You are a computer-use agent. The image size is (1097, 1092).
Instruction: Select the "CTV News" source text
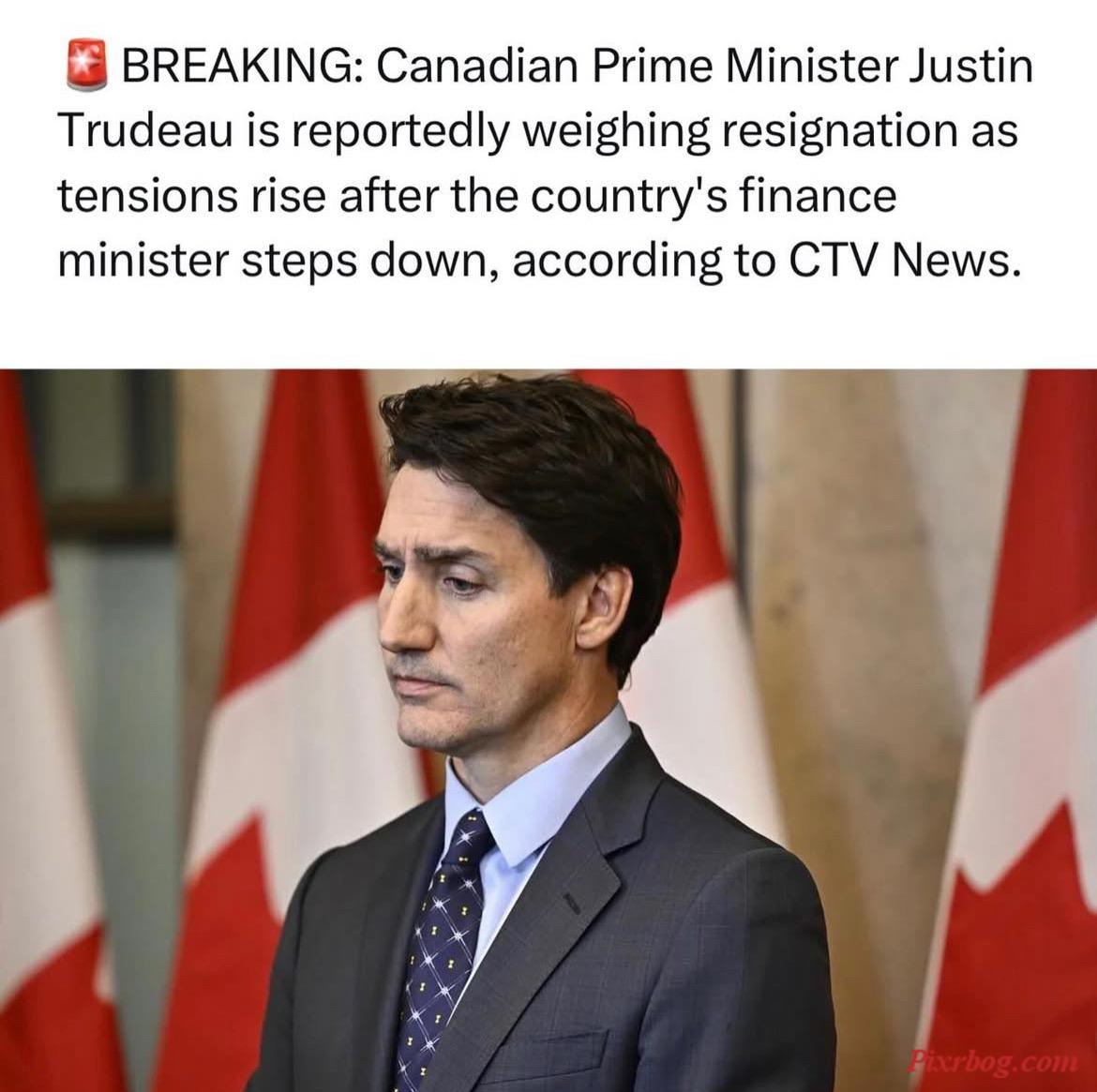click(900, 261)
